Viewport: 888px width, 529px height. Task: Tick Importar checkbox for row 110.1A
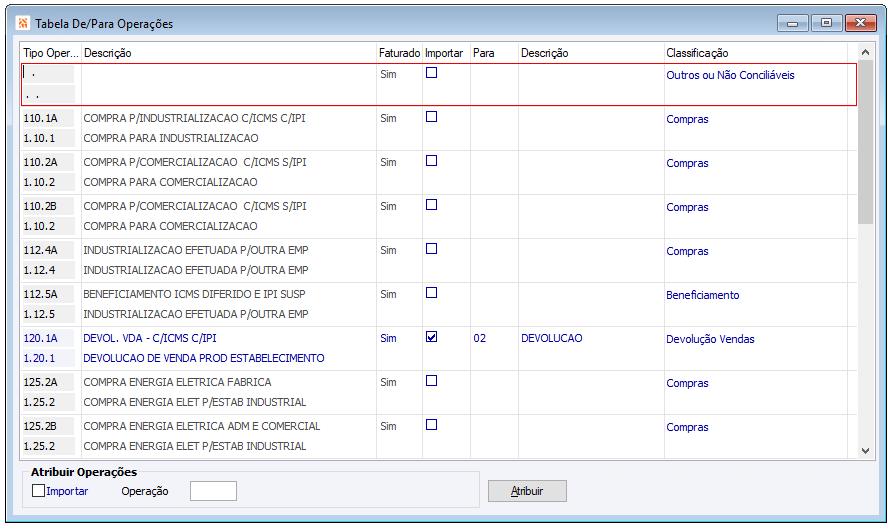click(432, 117)
